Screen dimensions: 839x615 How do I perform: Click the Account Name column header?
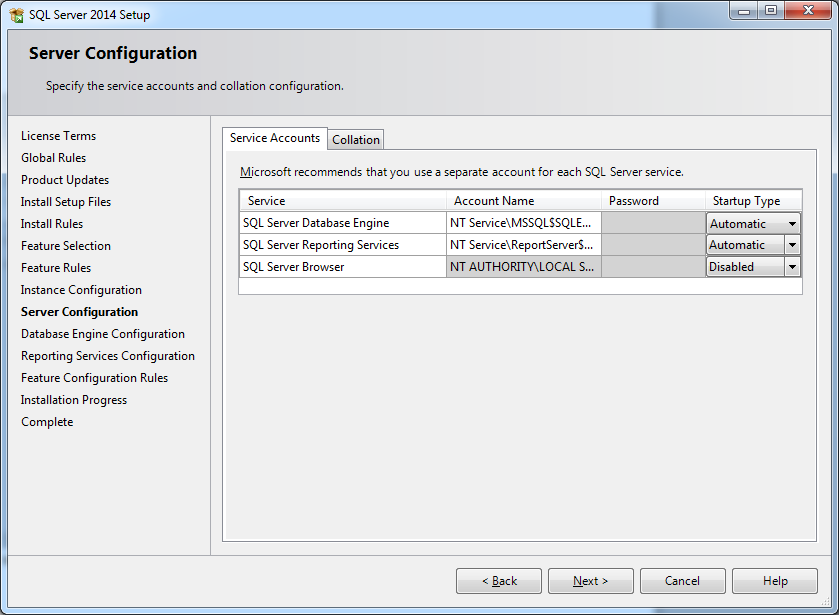coord(524,201)
